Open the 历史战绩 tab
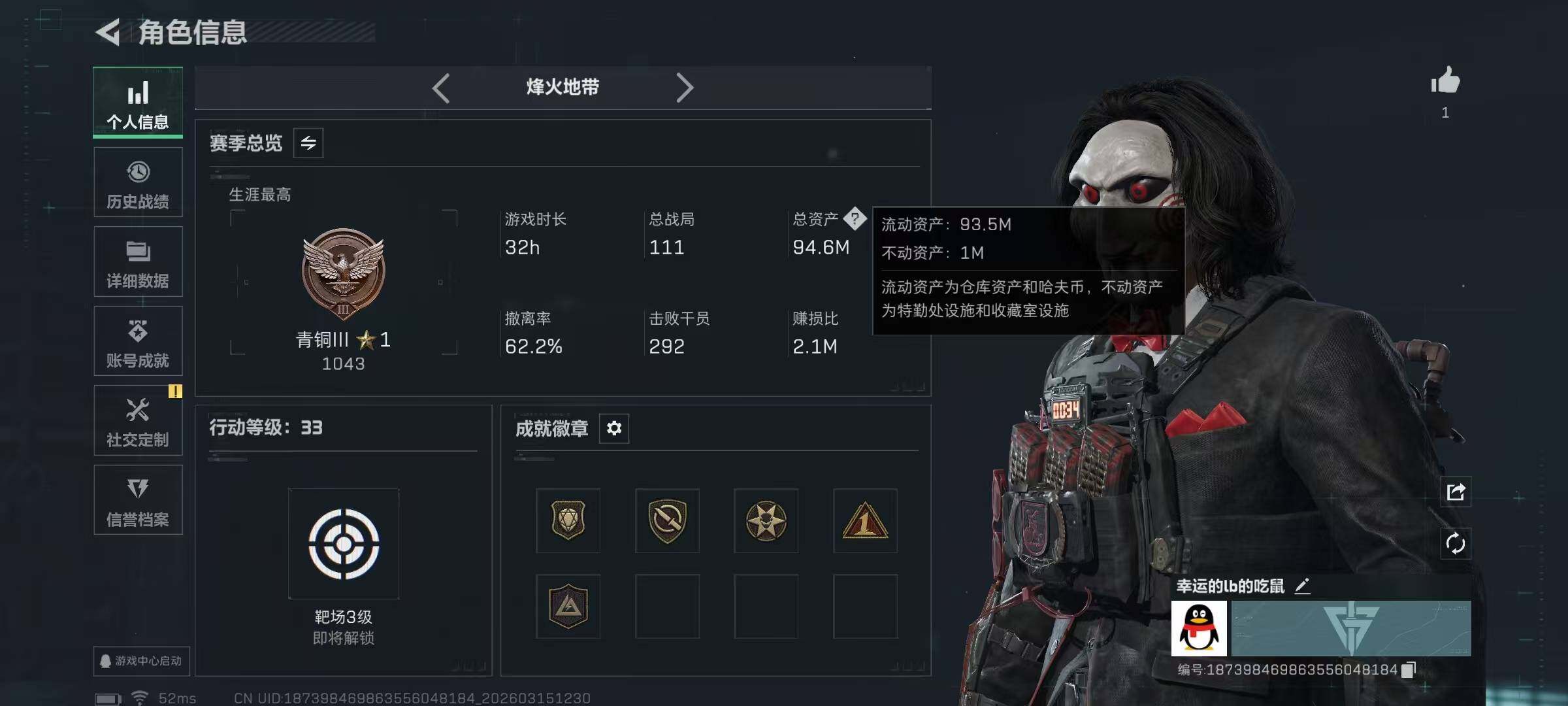 click(138, 182)
